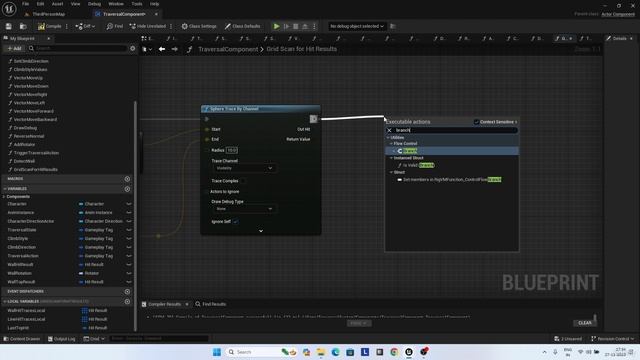Screen dimensions: 640x360
Task: Open the File menu
Action: click(x=25, y=4)
